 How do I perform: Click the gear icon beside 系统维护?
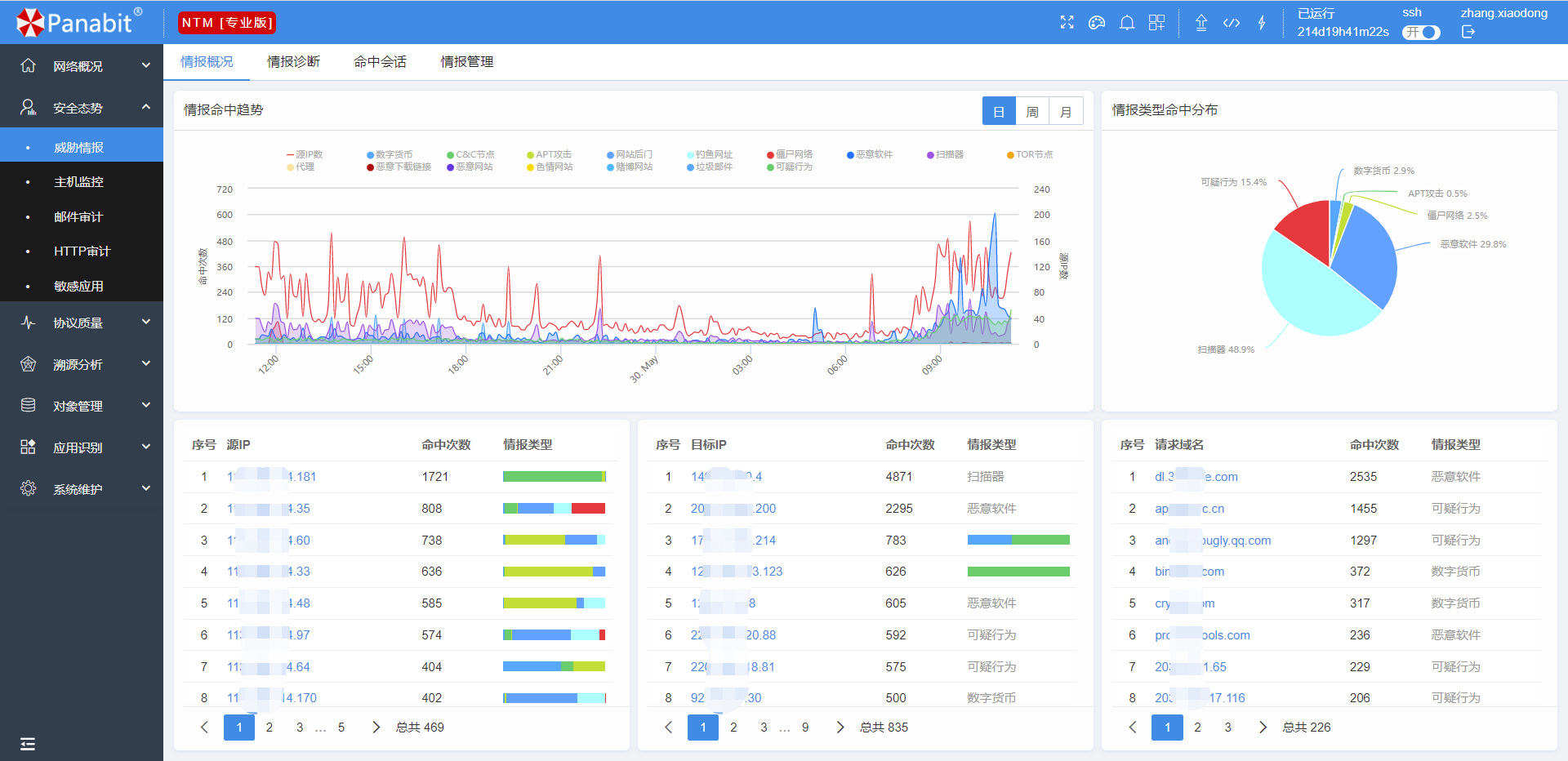click(28, 488)
